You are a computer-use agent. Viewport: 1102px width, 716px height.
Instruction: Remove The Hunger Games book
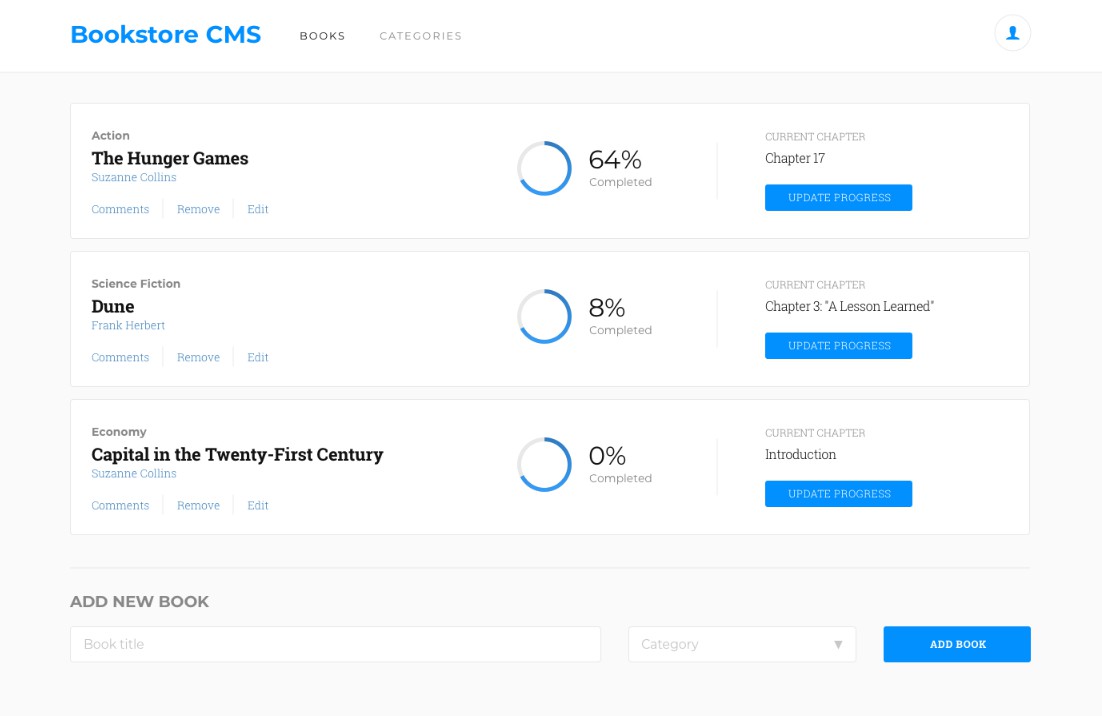coord(198,209)
